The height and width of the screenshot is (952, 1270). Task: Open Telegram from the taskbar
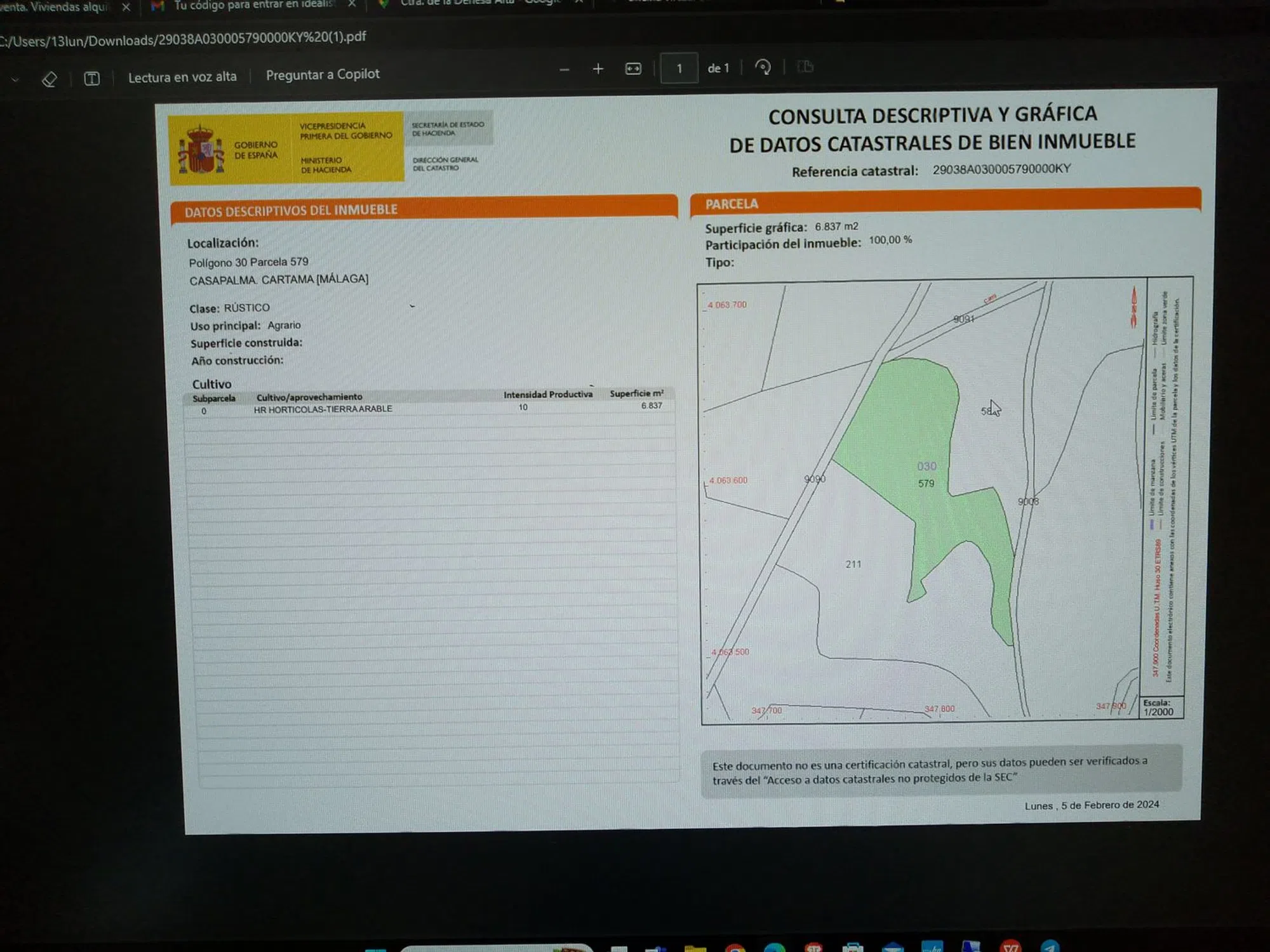[1050, 947]
